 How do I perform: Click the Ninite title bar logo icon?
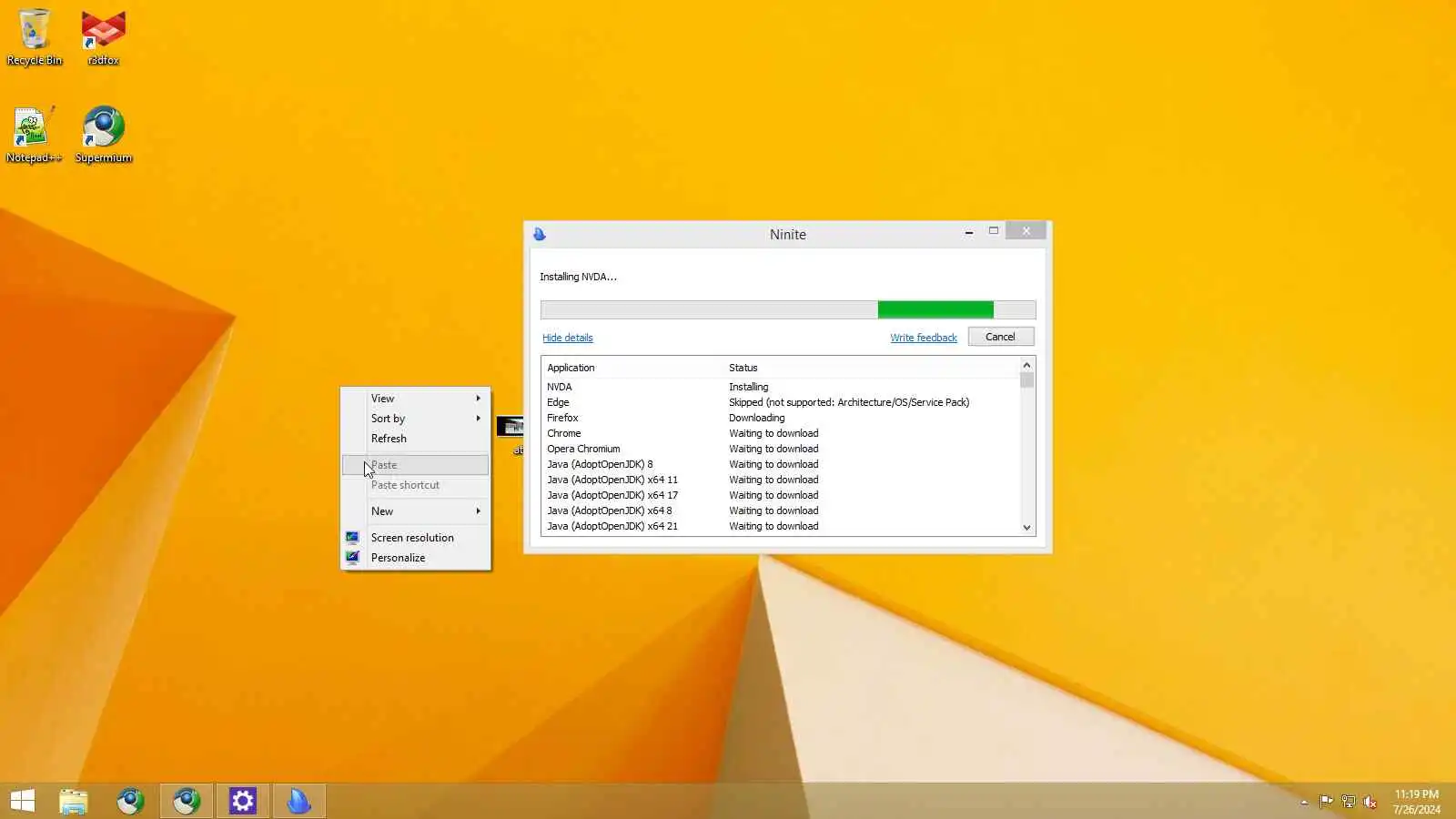540,234
